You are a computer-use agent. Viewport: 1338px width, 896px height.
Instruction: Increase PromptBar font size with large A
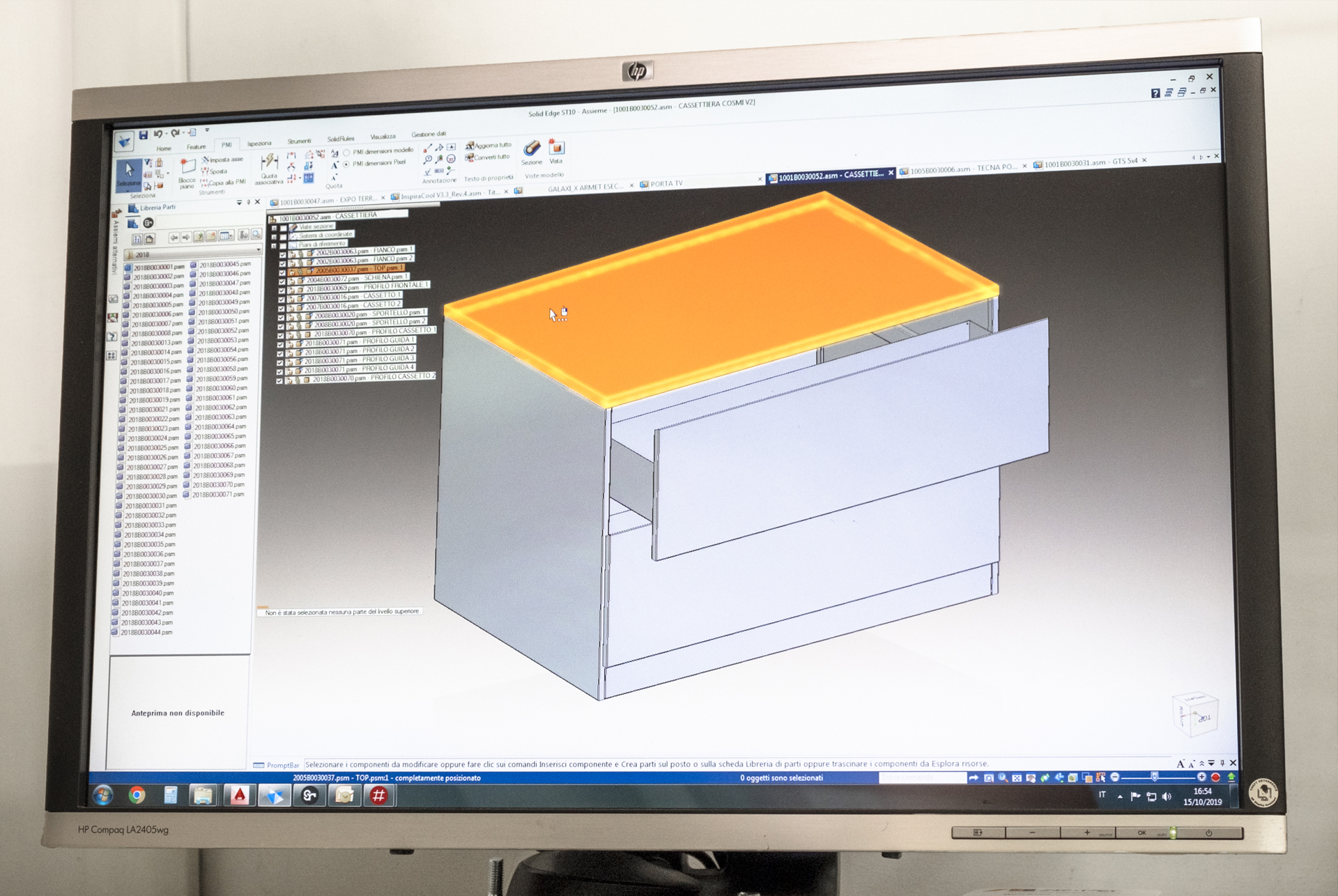tap(1180, 764)
